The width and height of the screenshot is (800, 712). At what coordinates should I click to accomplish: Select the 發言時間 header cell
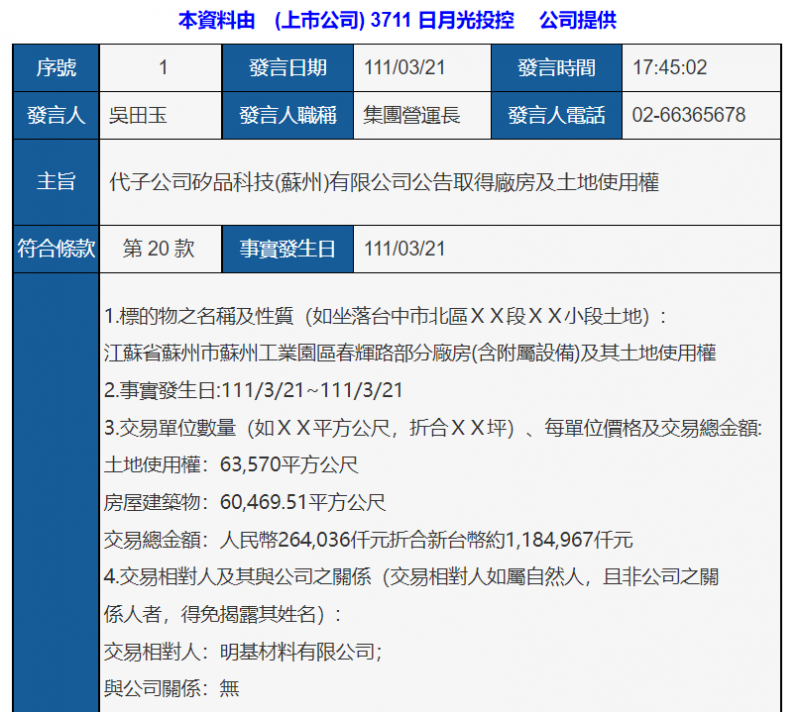tap(556, 67)
